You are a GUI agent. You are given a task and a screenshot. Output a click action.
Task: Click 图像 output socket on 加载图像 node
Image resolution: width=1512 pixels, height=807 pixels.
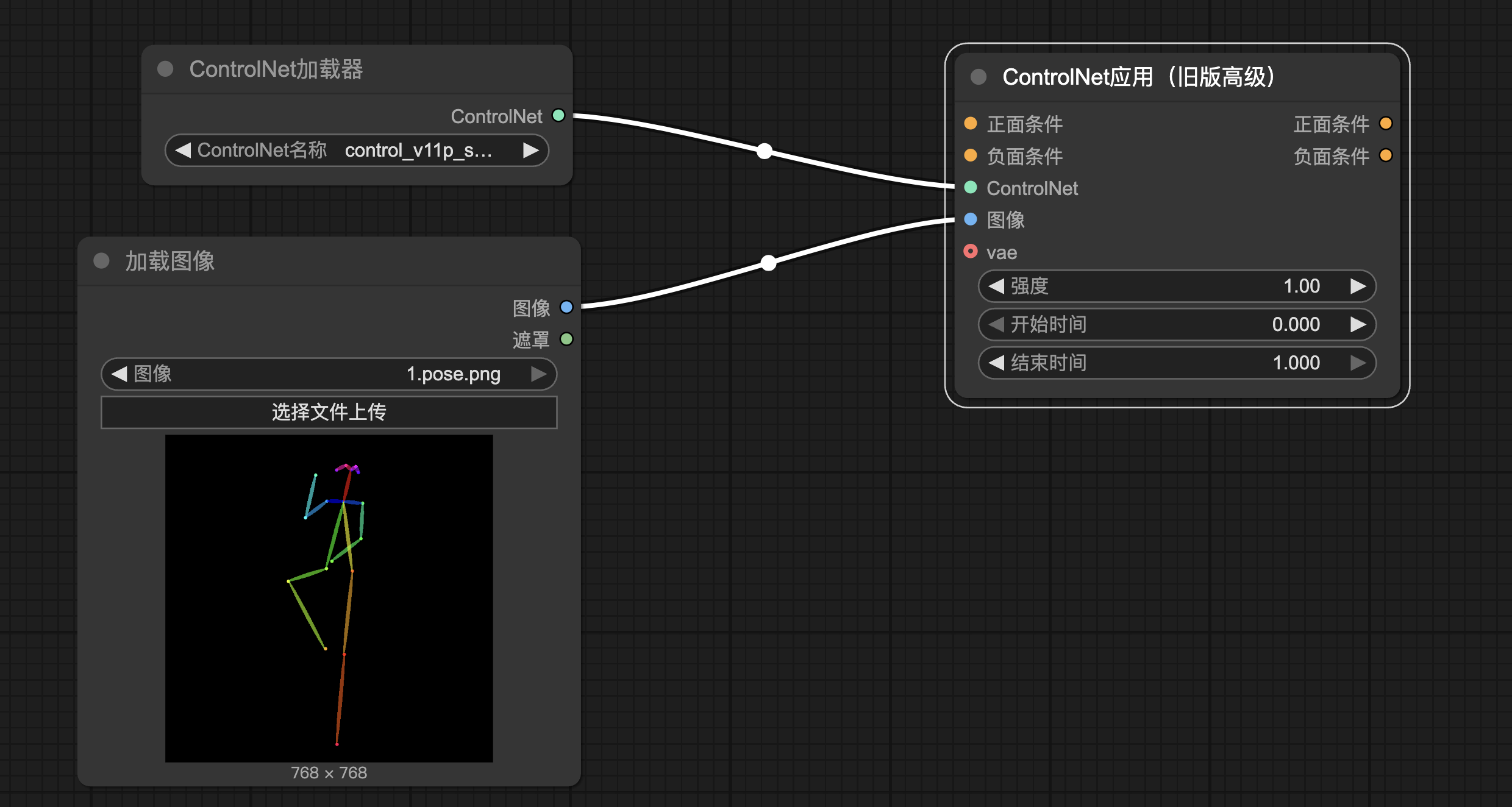(x=566, y=307)
